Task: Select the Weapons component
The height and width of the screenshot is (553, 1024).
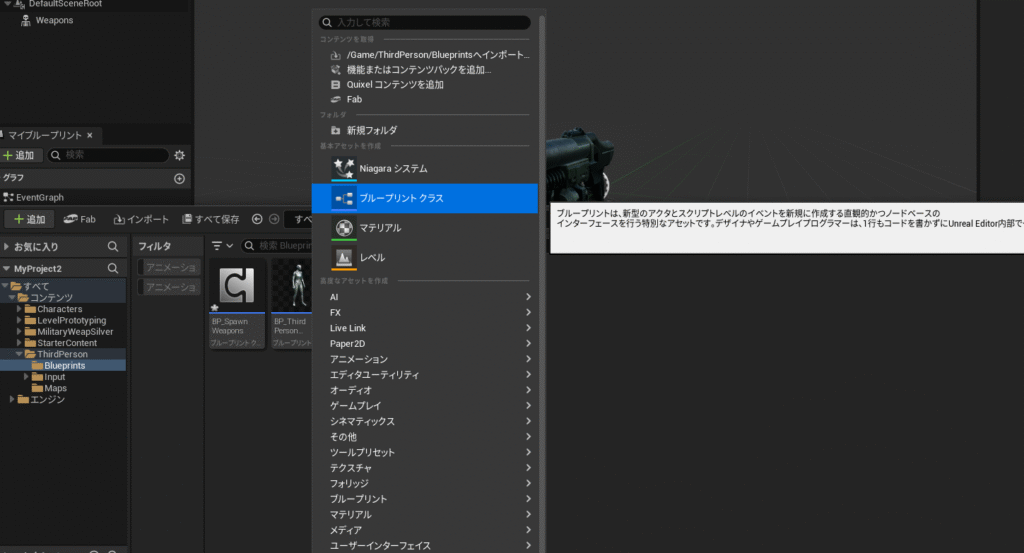Action: tap(54, 20)
